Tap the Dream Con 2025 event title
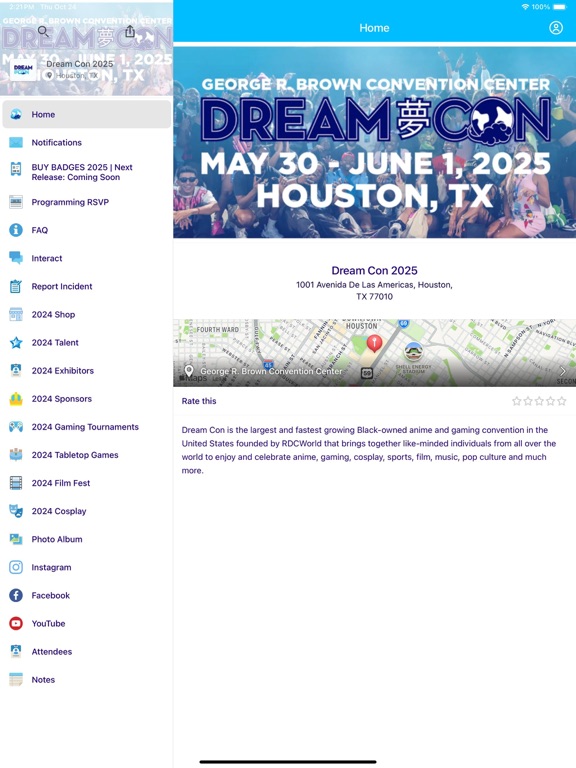Screen dimensions: 576x768 coord(375,270)
